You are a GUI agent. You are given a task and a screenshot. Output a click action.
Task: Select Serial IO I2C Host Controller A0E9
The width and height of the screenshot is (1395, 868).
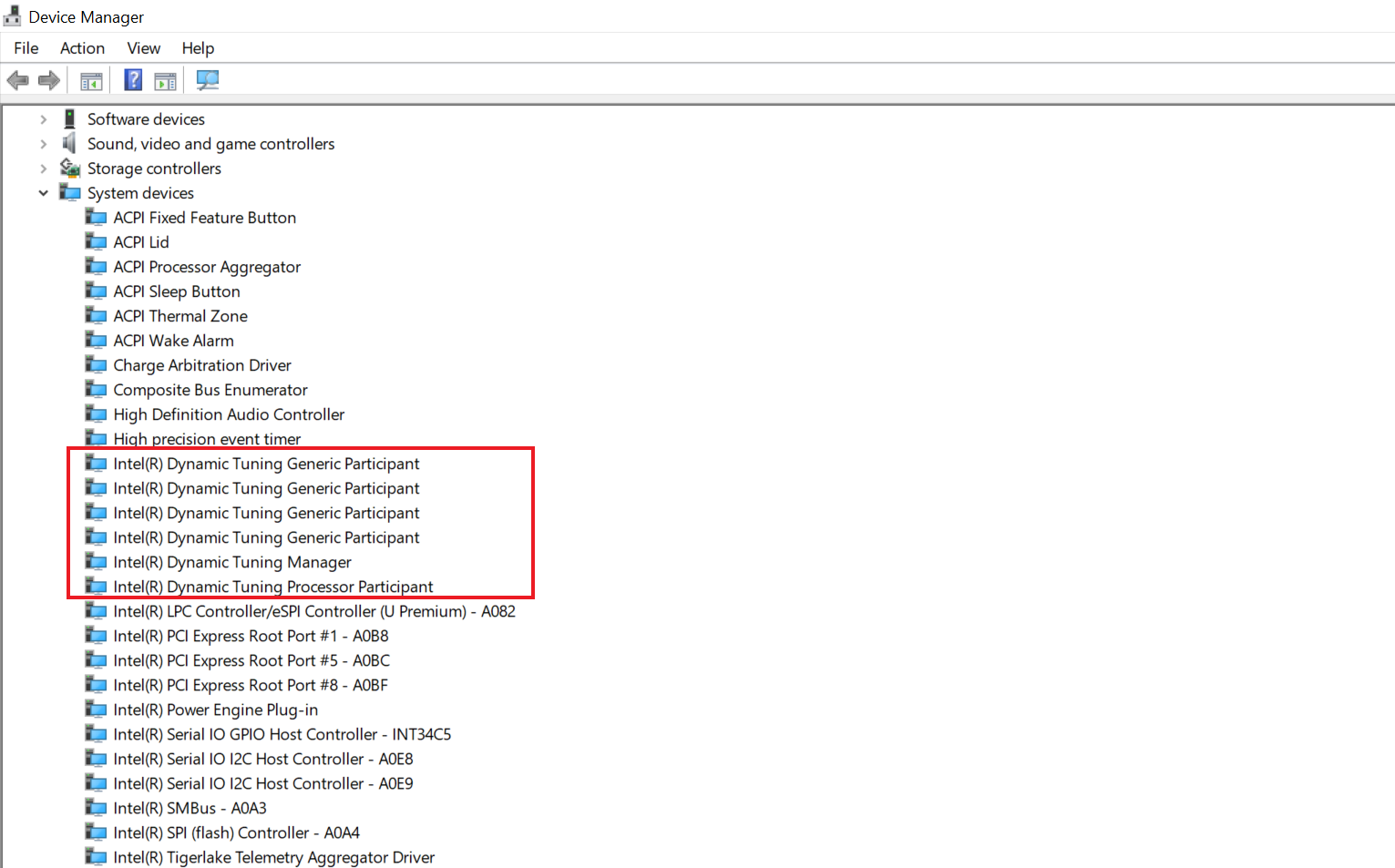pos(263,783)
